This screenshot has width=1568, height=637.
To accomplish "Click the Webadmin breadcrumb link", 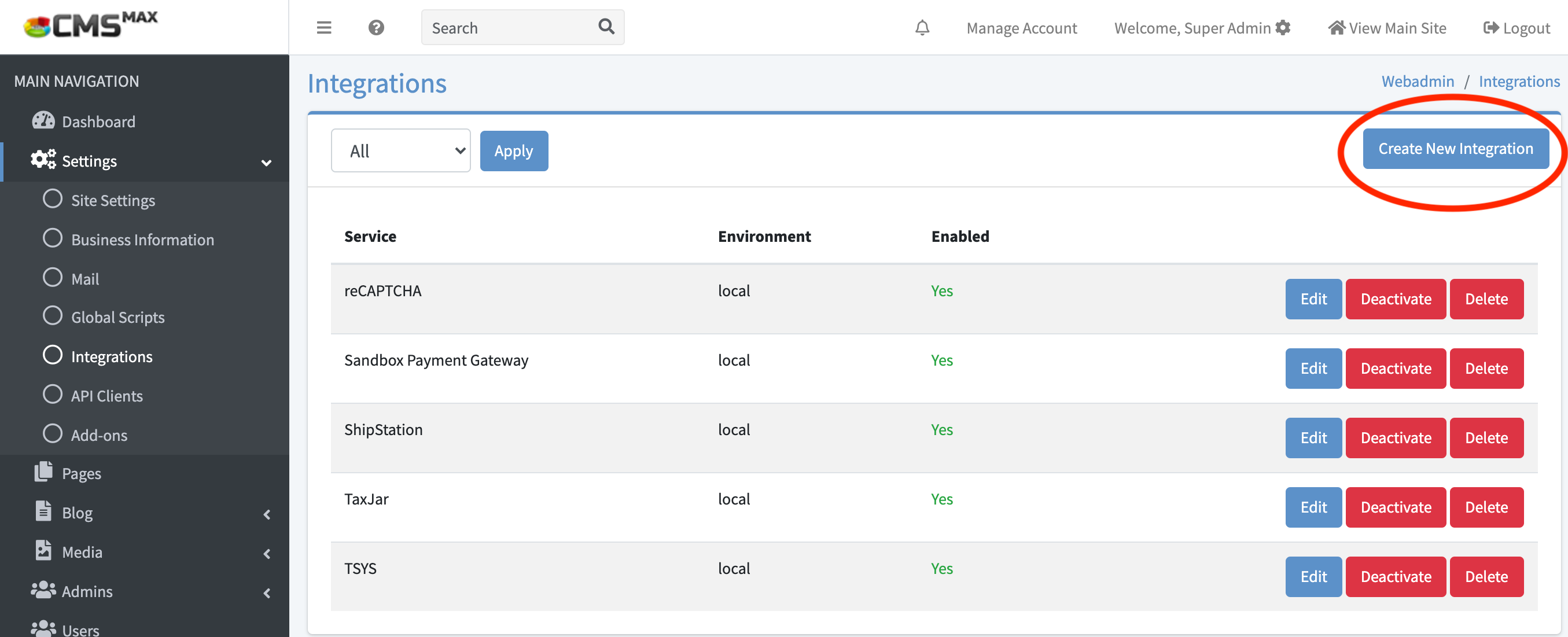I will click(x=1417, y=81).
